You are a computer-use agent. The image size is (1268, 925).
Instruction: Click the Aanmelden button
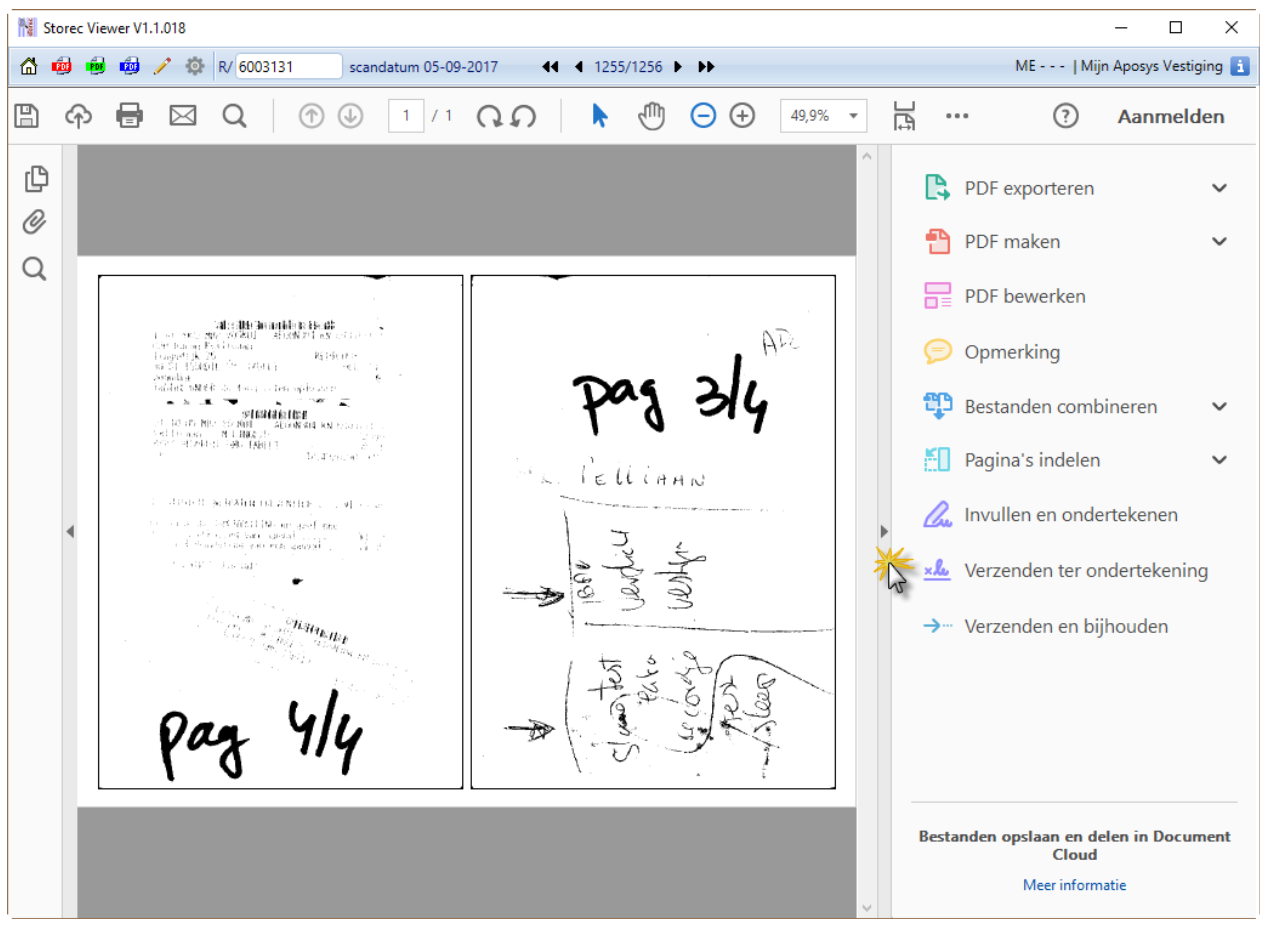[1170, 116]
